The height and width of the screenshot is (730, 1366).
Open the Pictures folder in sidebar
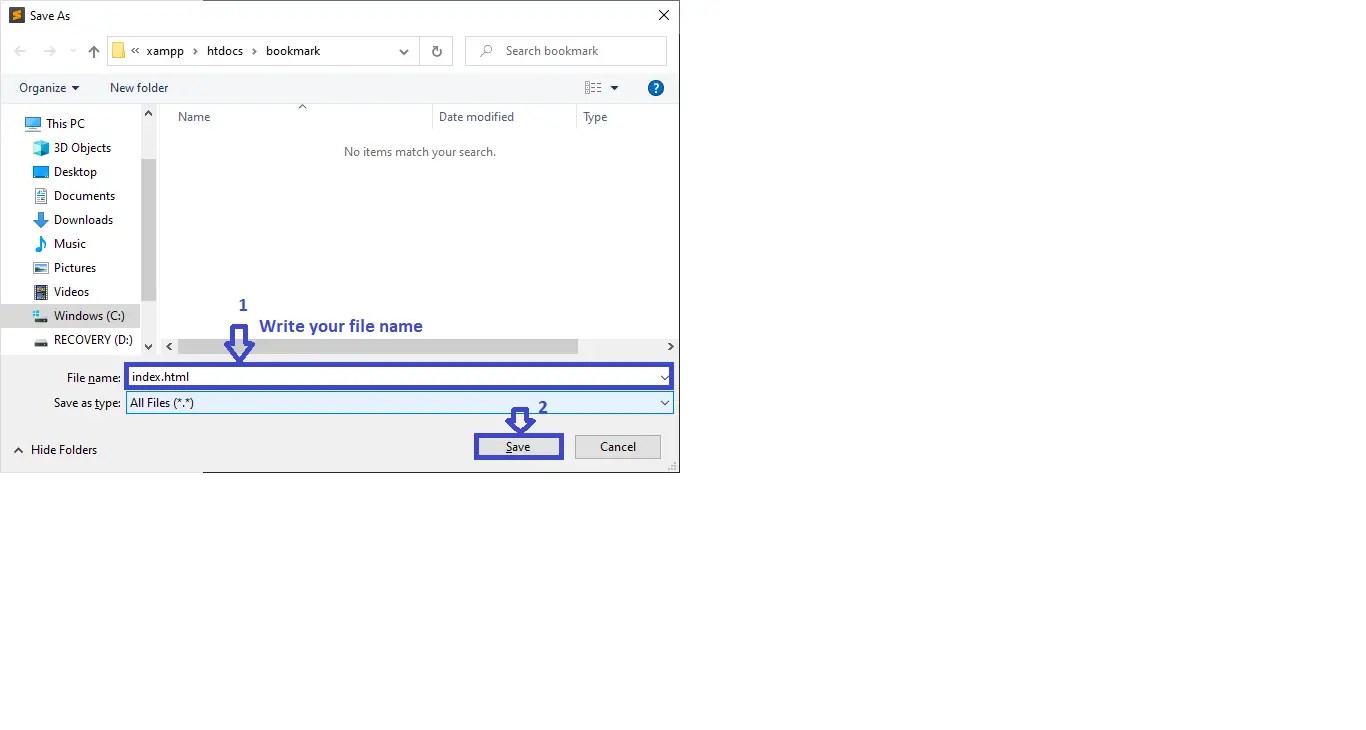[x=76, y=267]
